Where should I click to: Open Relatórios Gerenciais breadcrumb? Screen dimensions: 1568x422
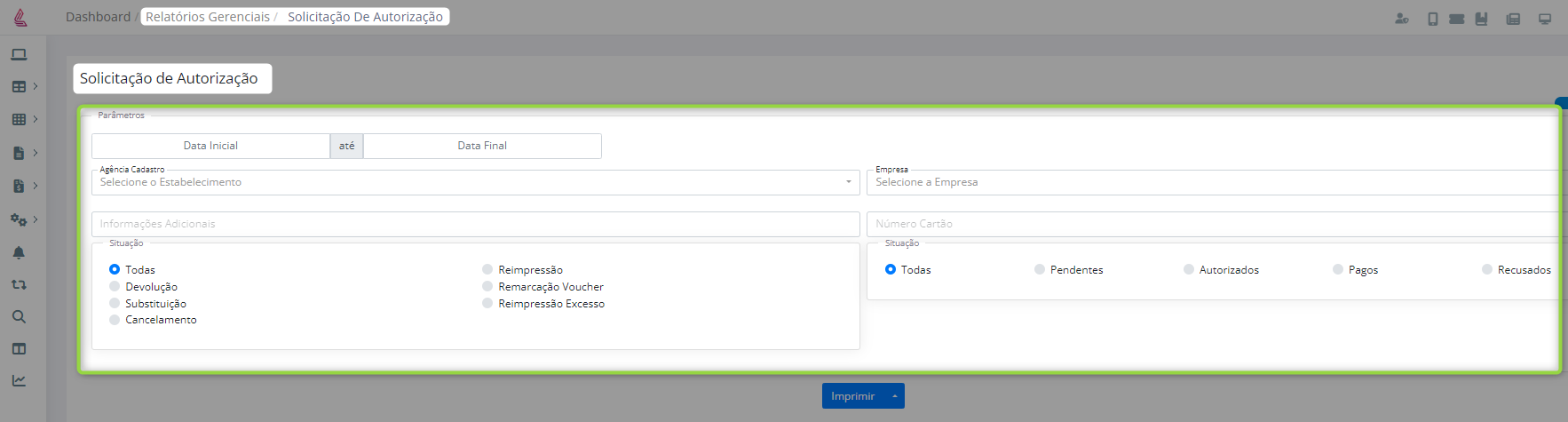[208, 17]
